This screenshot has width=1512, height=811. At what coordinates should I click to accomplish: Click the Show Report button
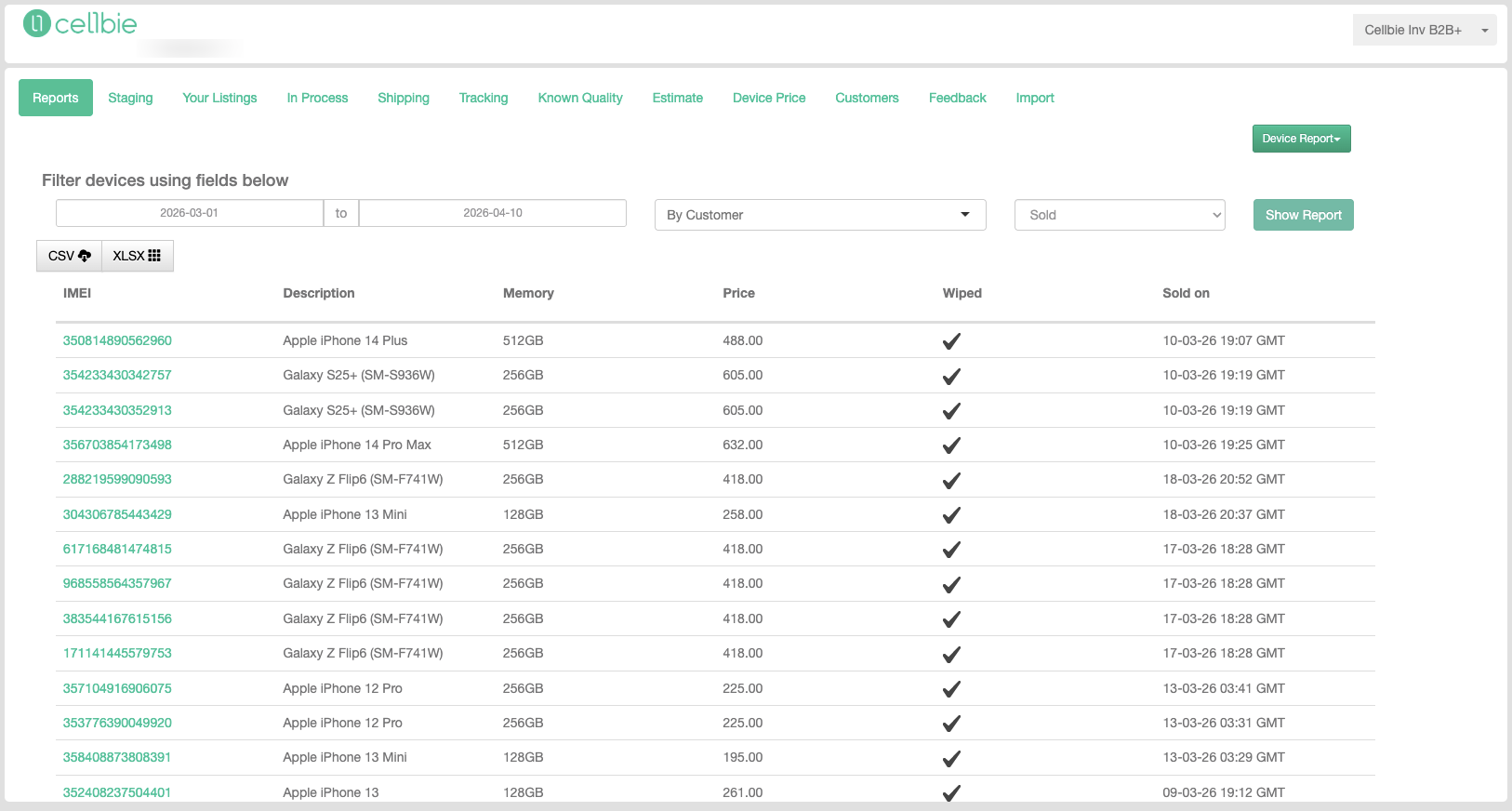1304,215
